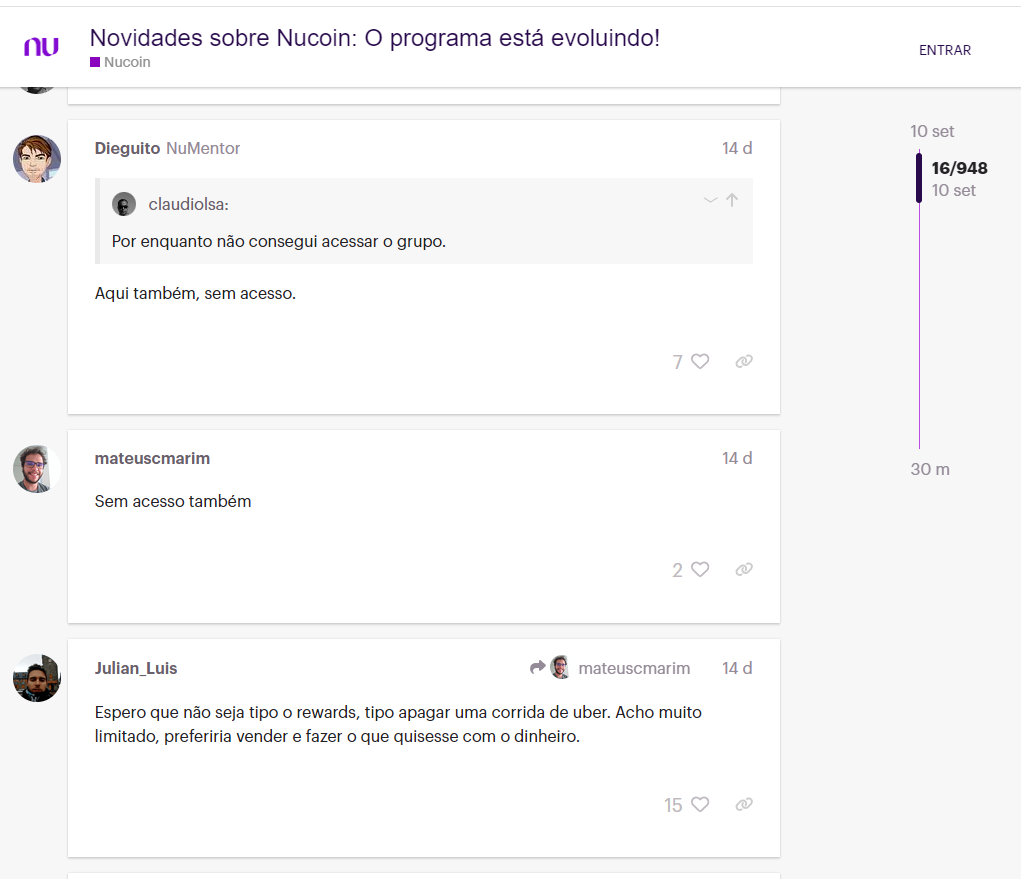
Task: Open the Nubank logo home link
Action: coord(41,47)
